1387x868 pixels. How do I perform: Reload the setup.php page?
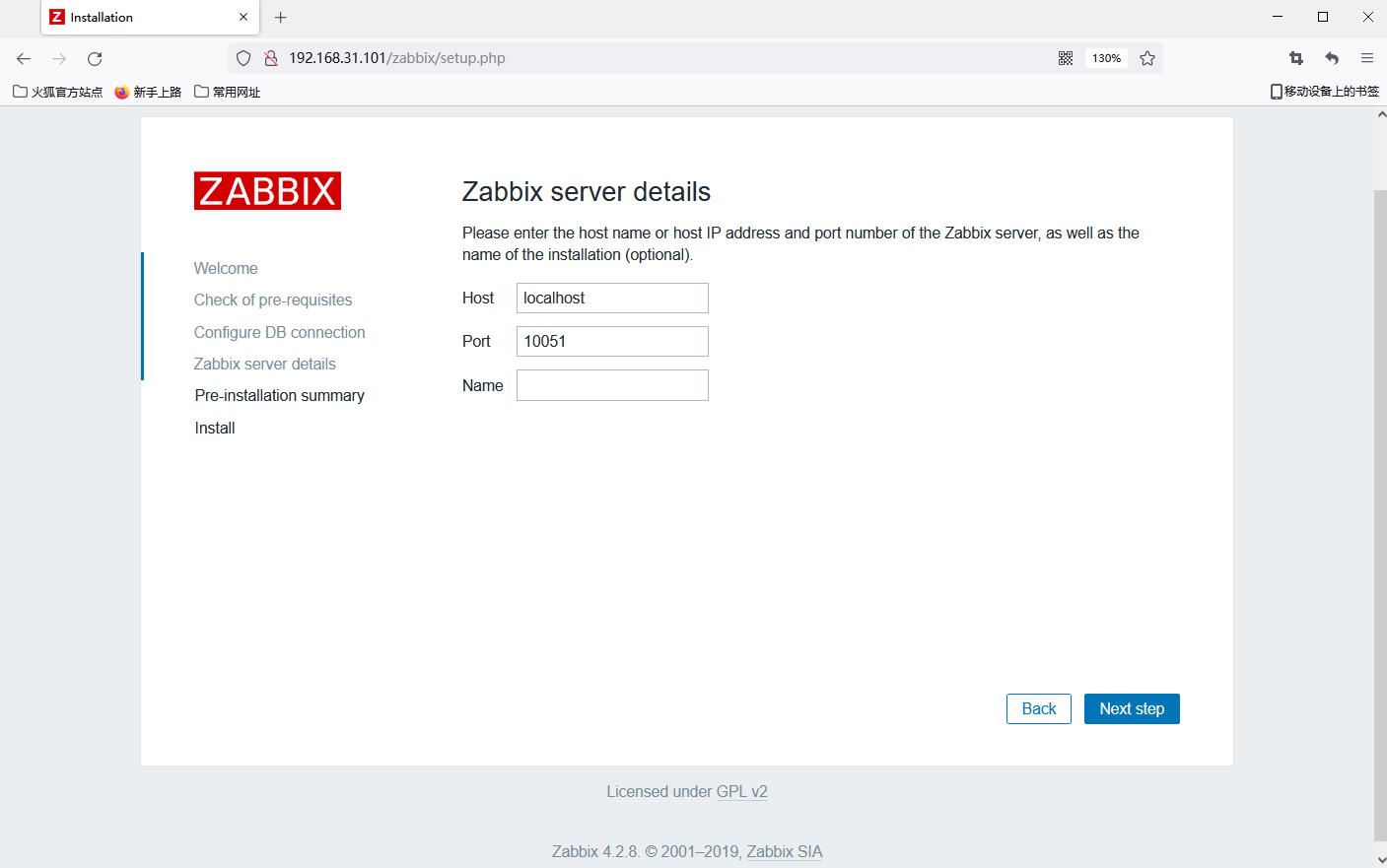tap(94, 58)
